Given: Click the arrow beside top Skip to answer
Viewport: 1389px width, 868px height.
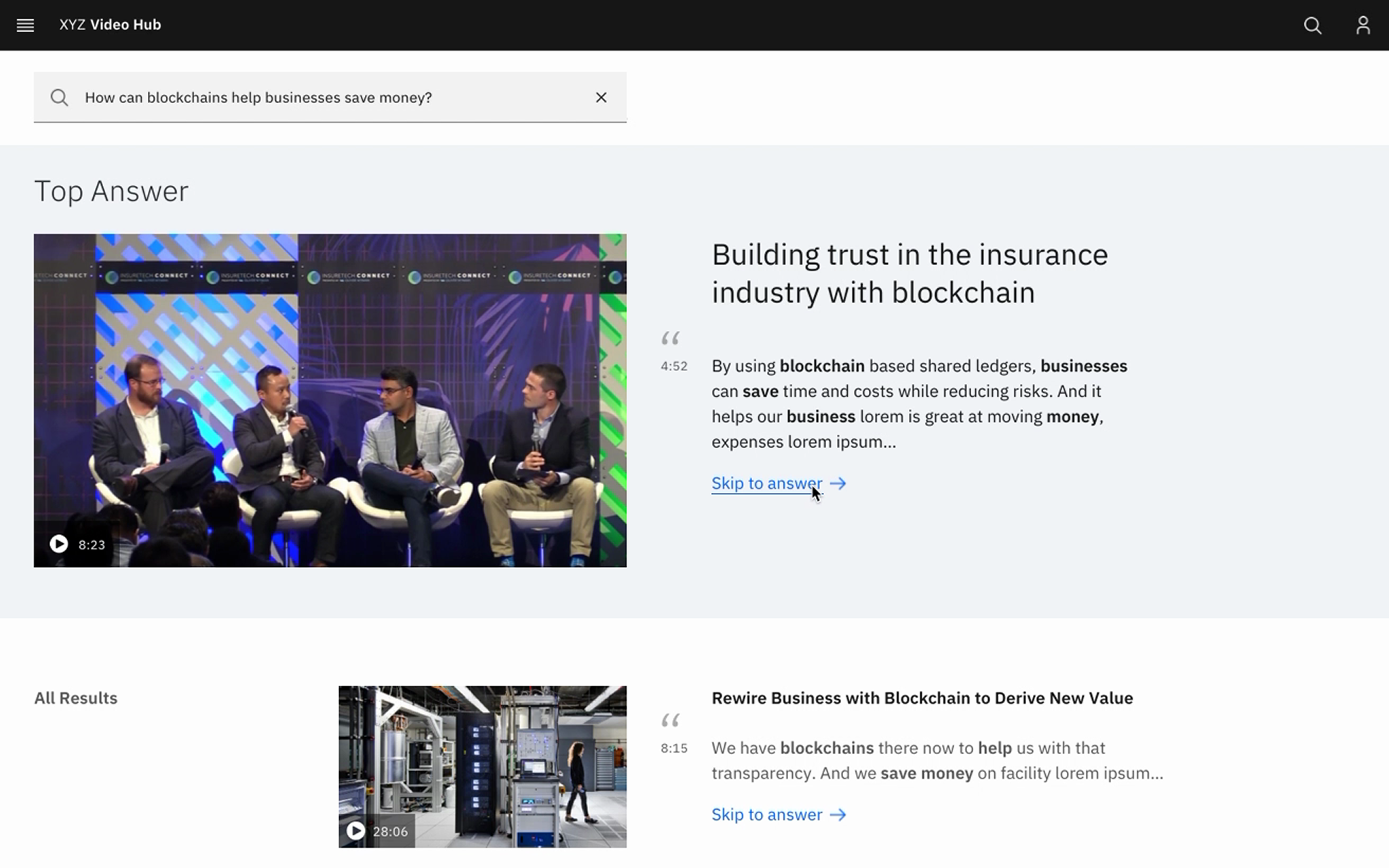Looking at the screenshot, I should pos(838,484).
